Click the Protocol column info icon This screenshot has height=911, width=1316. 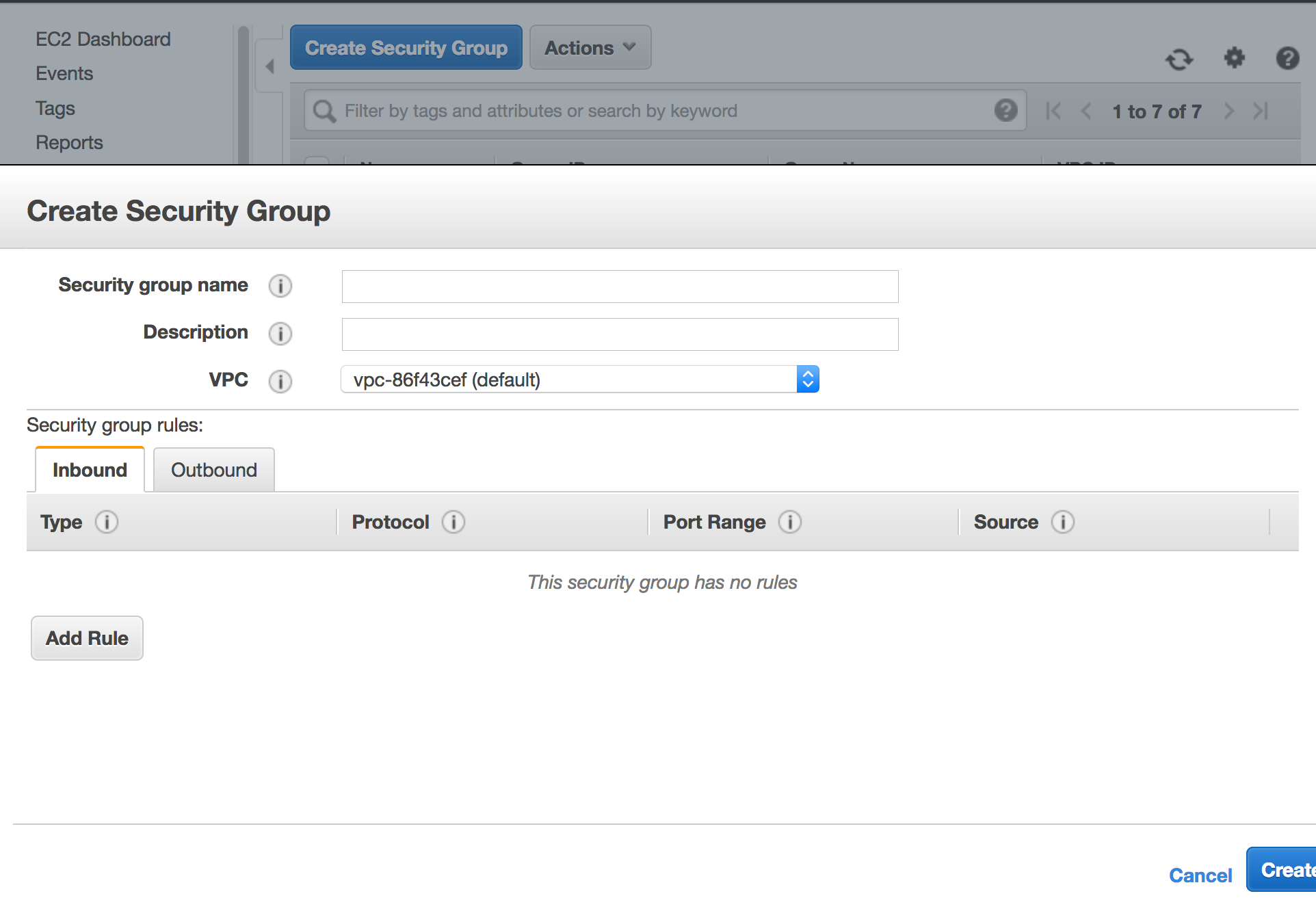[x=453, y=523]
